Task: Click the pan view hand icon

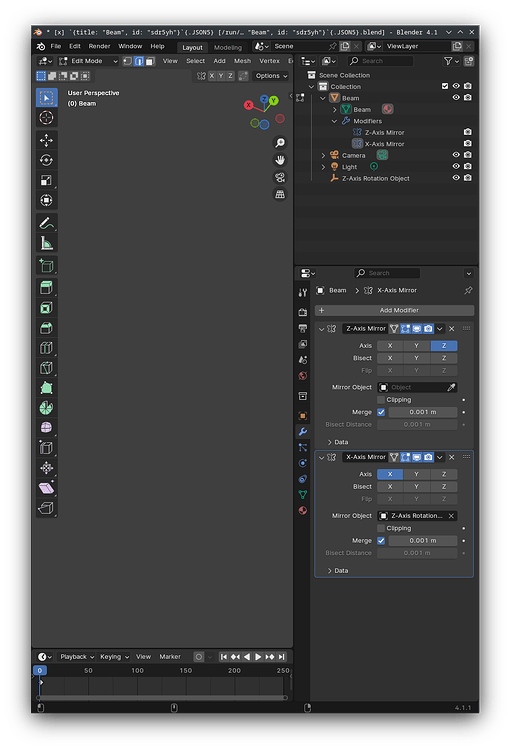Action: (280, 160)
